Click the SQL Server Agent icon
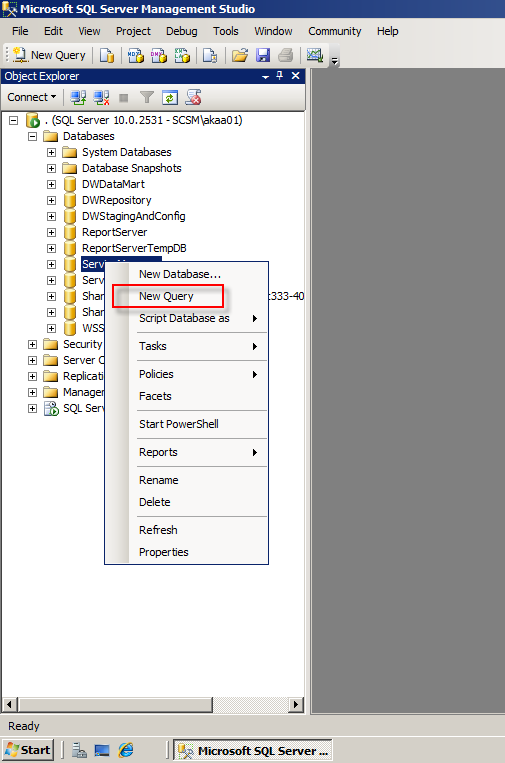This screenshot has height=763, width=505. (51, 408)
